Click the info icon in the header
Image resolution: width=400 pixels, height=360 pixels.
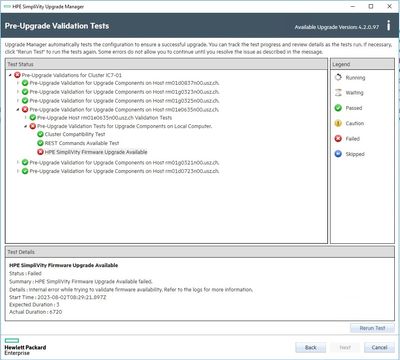(388, 26)
